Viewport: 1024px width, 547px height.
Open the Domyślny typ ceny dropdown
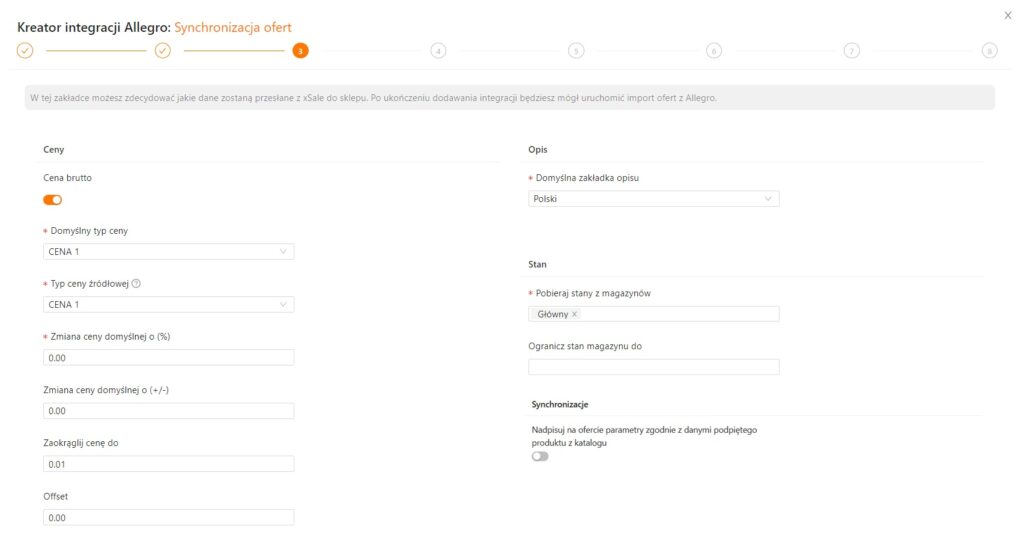tap(169, 252)
